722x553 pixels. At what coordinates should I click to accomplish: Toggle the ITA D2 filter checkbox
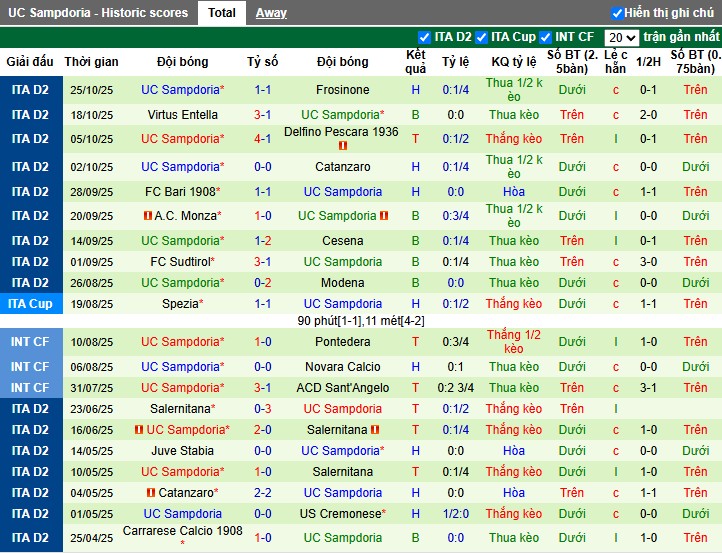click(425, 37)
